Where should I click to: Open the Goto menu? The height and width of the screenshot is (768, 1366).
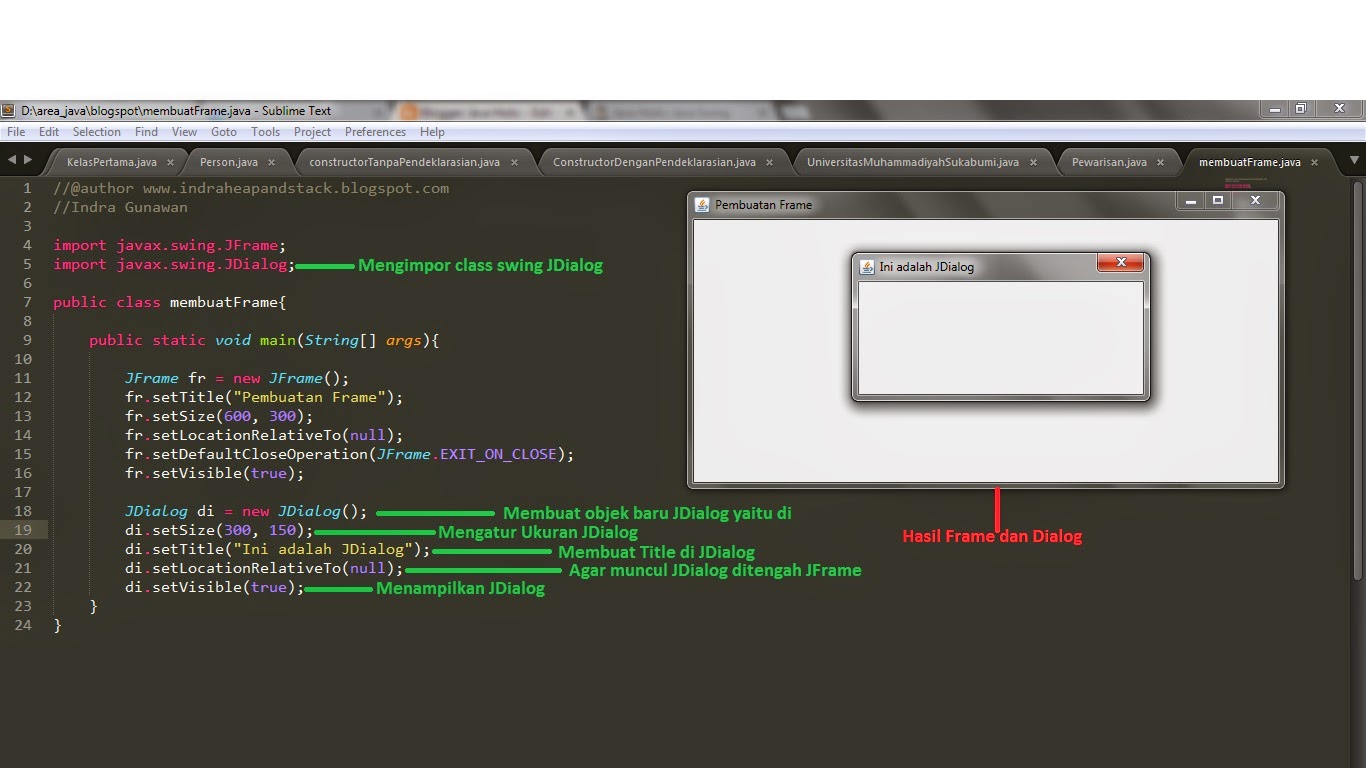[x=223, y=131]
